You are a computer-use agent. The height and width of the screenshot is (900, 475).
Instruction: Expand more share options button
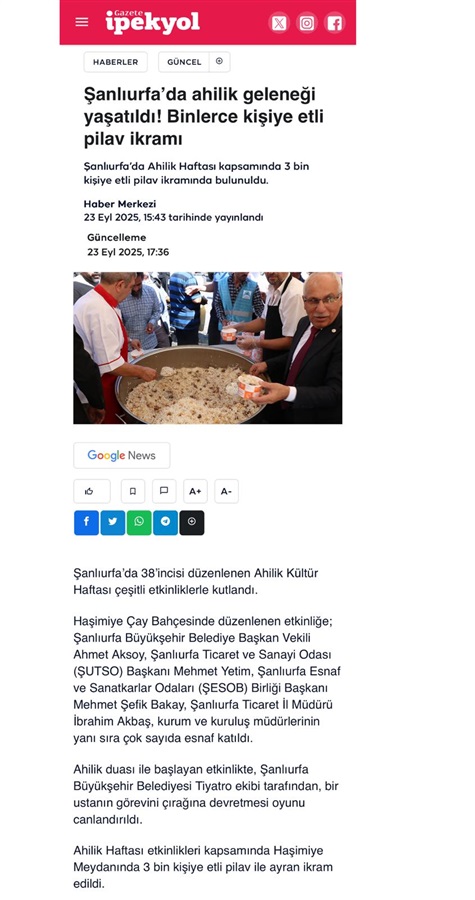[x=192, y=522]
